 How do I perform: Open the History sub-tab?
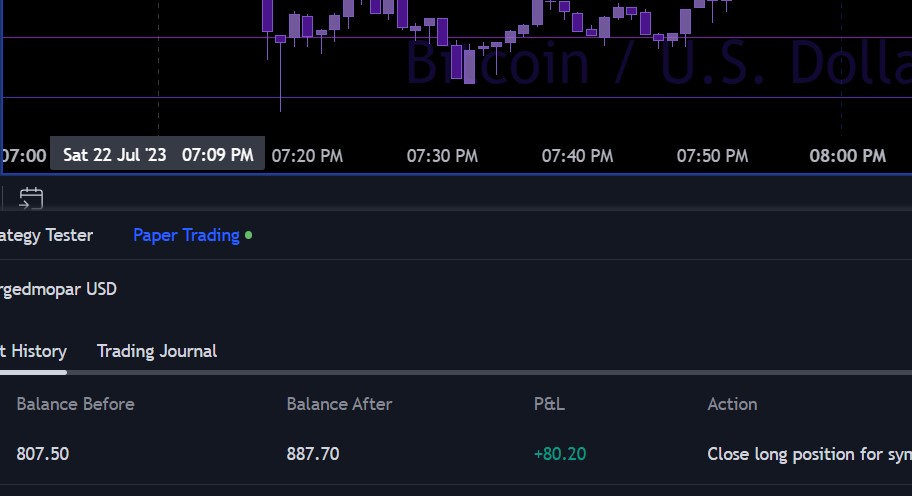34,351
